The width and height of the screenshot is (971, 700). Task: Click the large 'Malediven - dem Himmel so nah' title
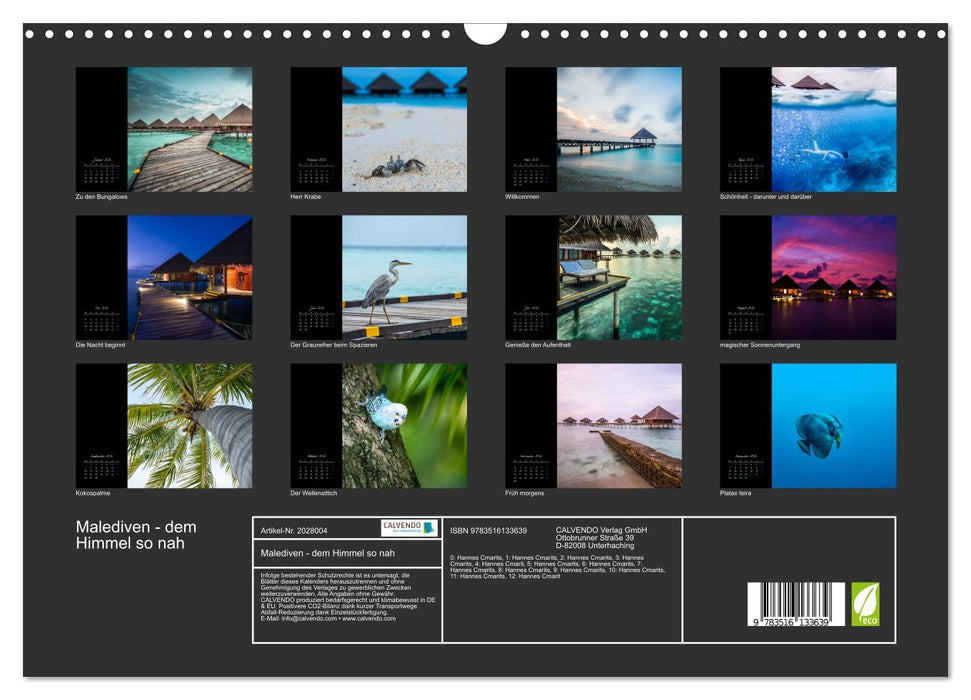pos(136,535)
